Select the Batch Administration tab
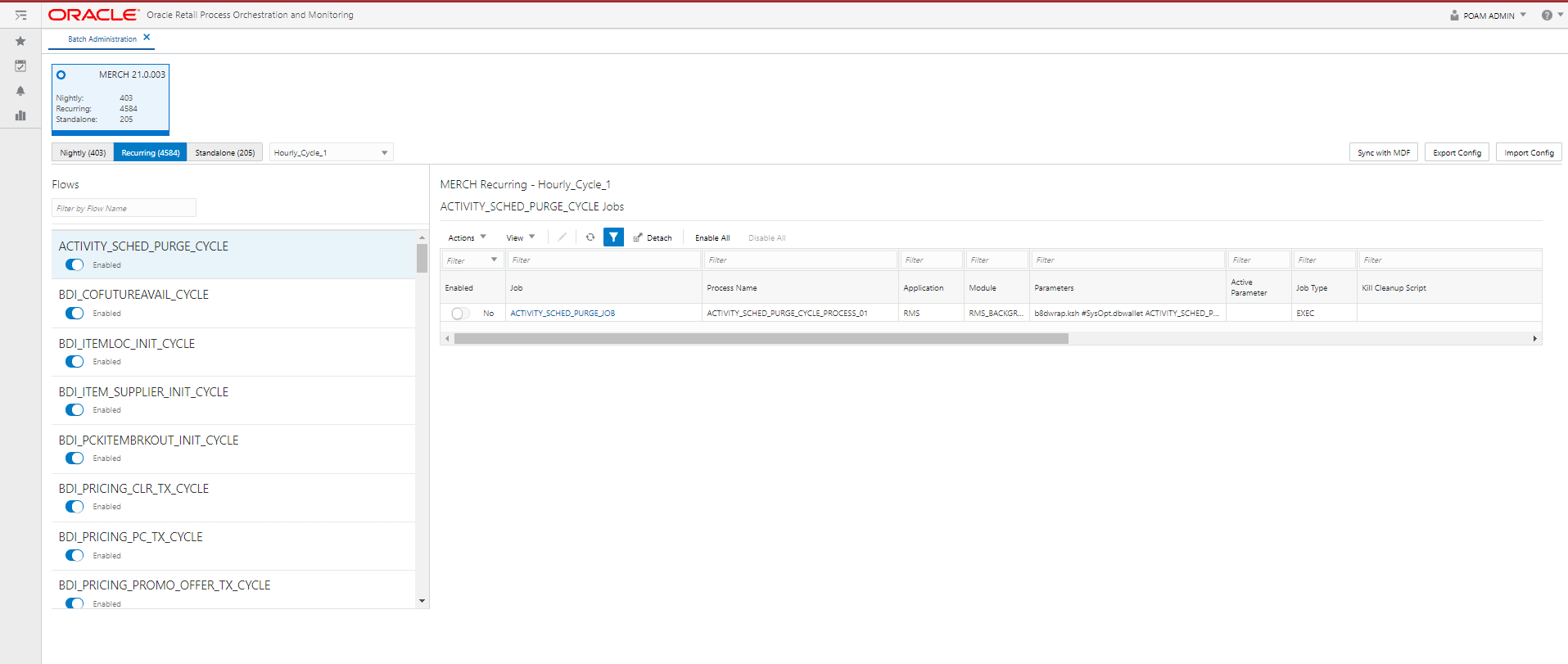The width and height of the screenshot is (1568, 664). coord(102,38)
